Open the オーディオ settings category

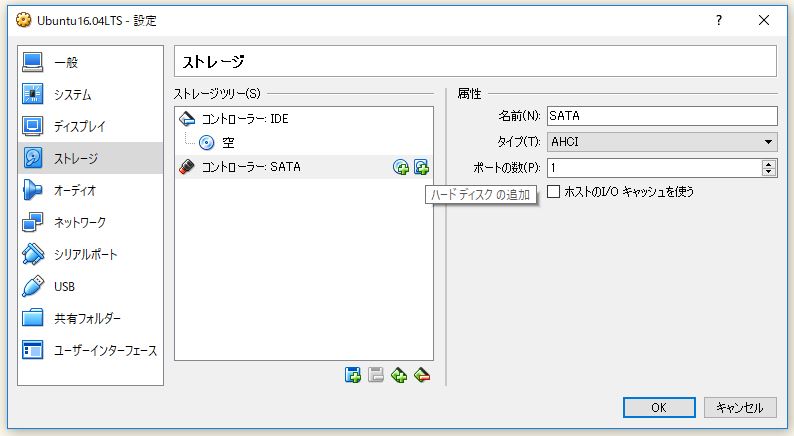[90, 190]
